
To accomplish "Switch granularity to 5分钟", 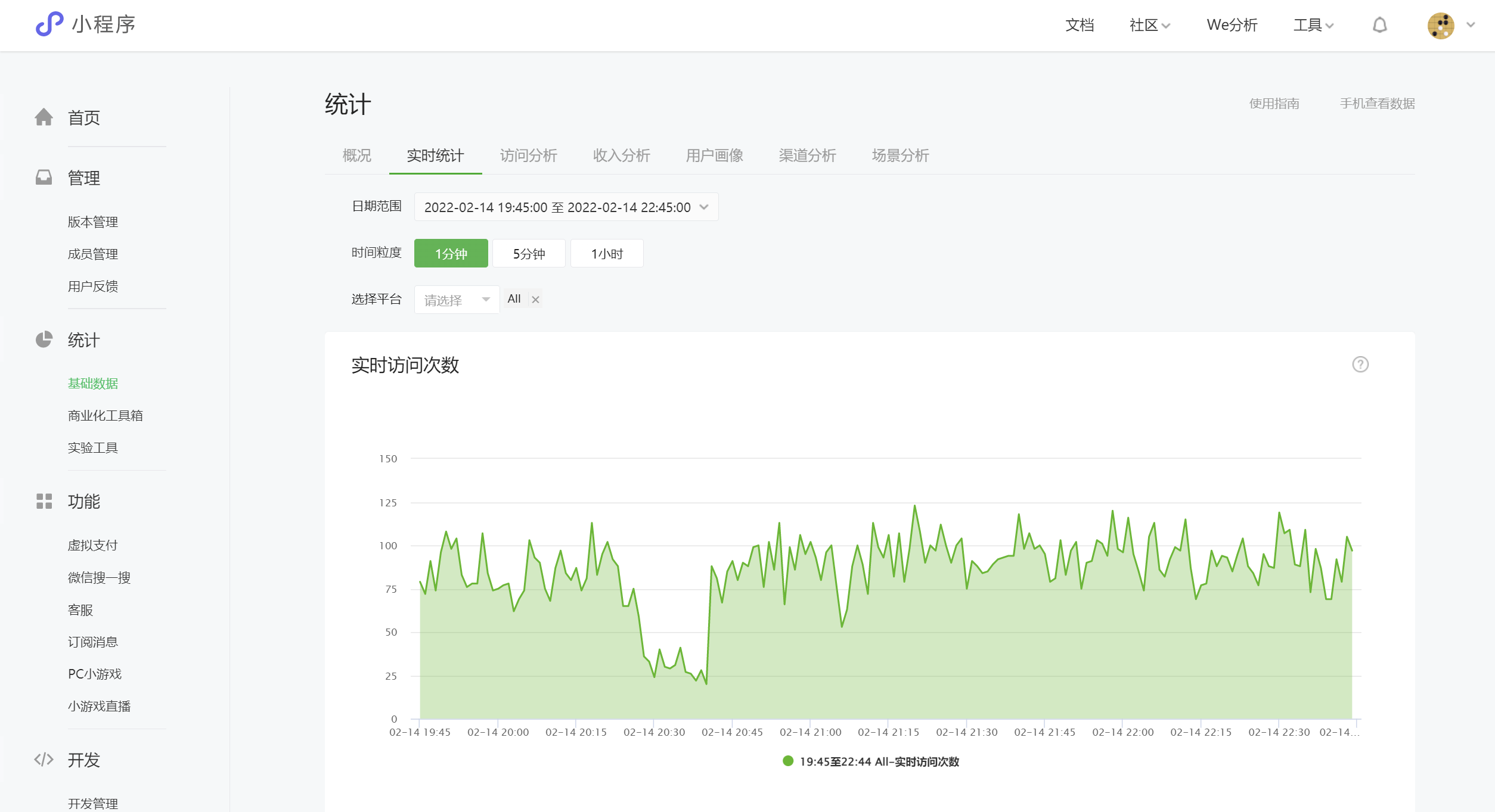I will 529,254.
